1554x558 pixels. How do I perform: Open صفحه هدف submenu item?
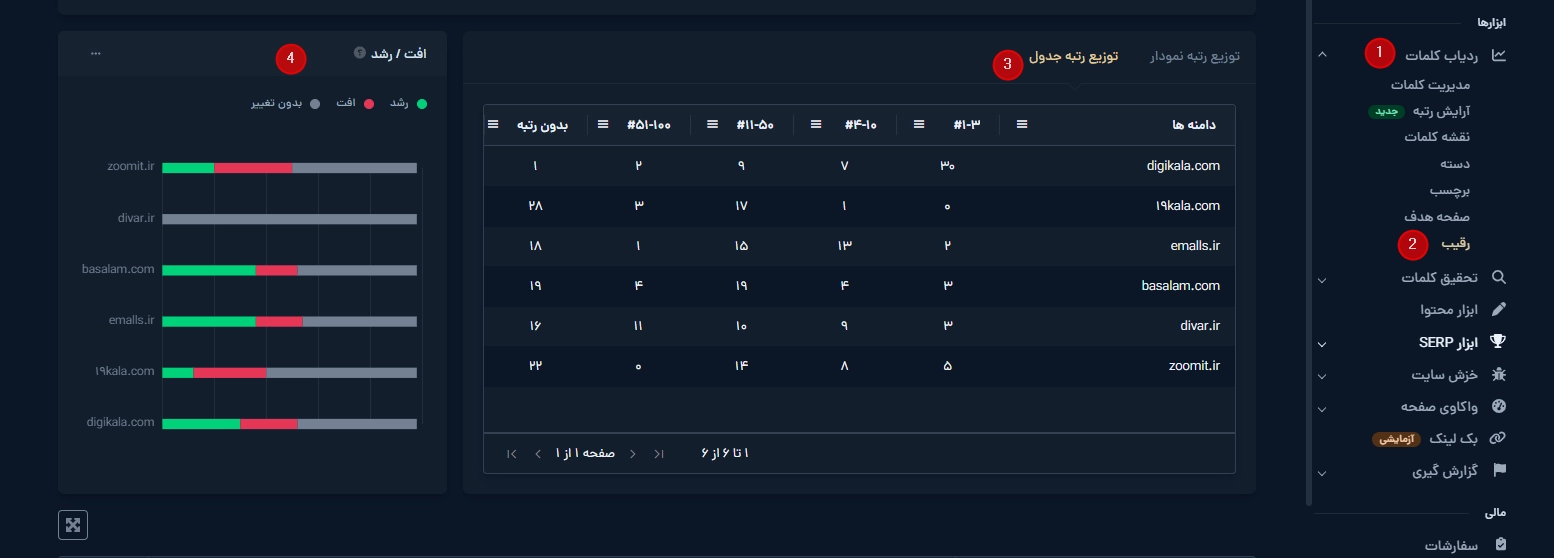click(1437, 216)
